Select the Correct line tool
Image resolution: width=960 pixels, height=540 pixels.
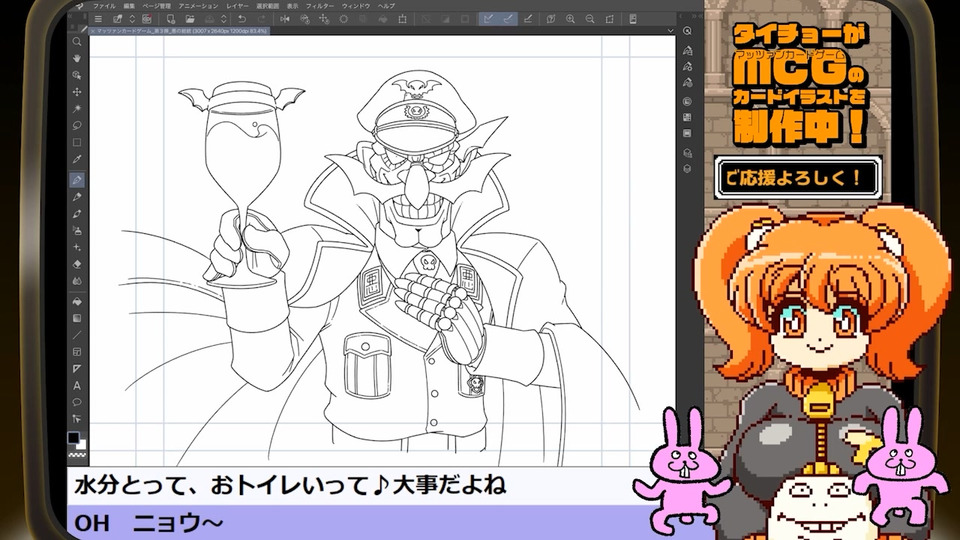point(77,419)
